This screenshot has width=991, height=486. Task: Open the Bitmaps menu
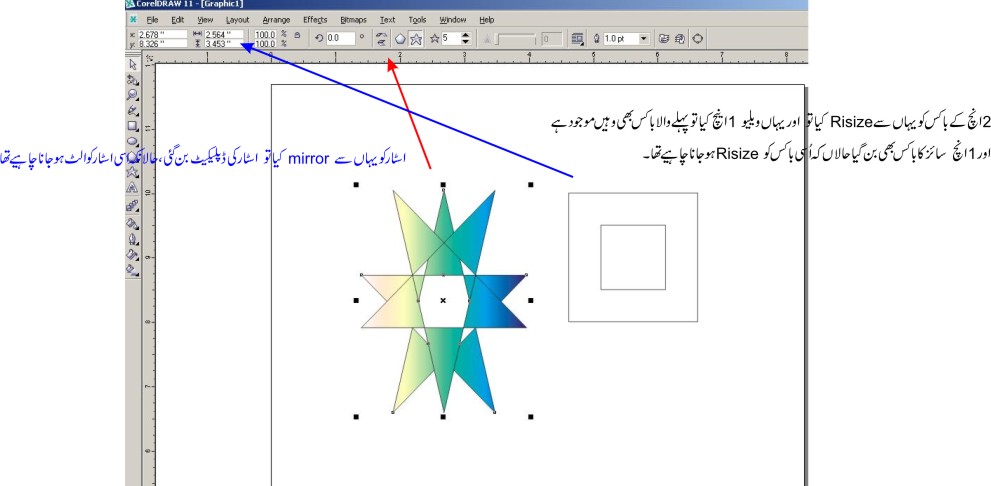[x=353, y=19]
